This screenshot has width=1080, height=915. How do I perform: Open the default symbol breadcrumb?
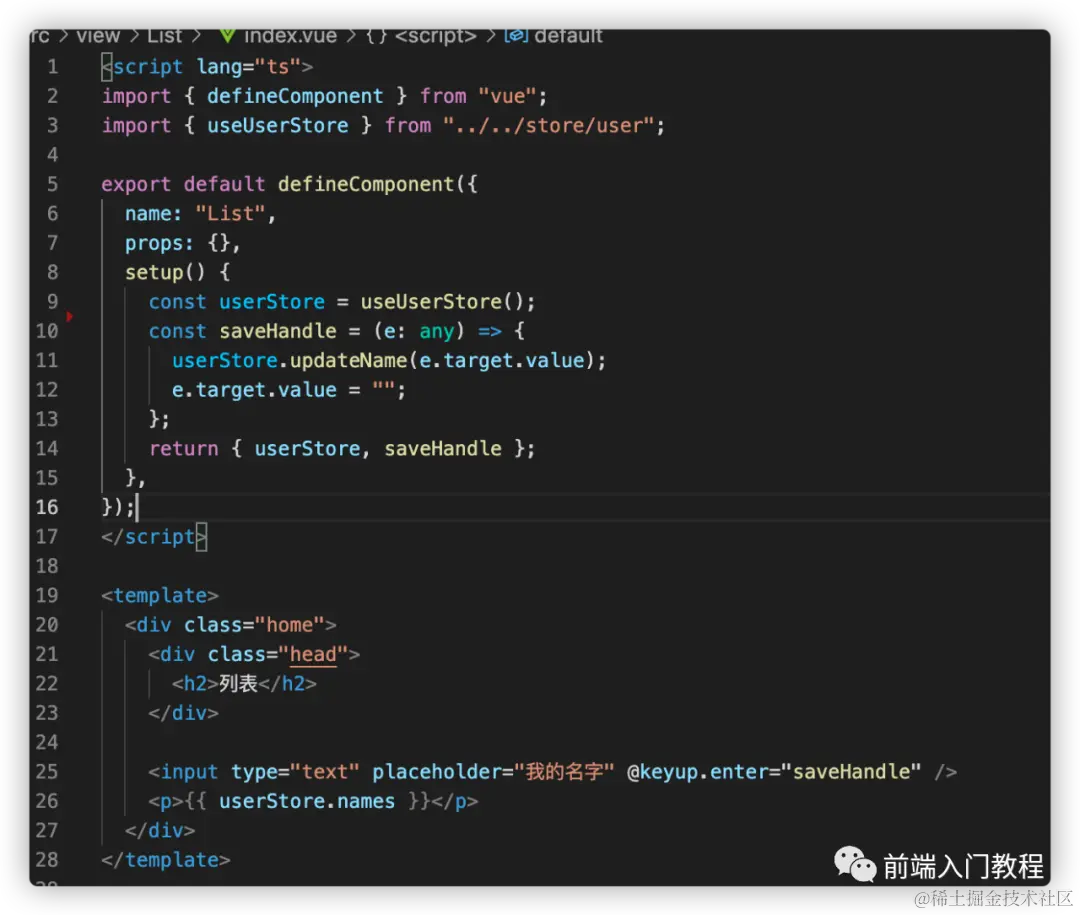coord(568,36)
